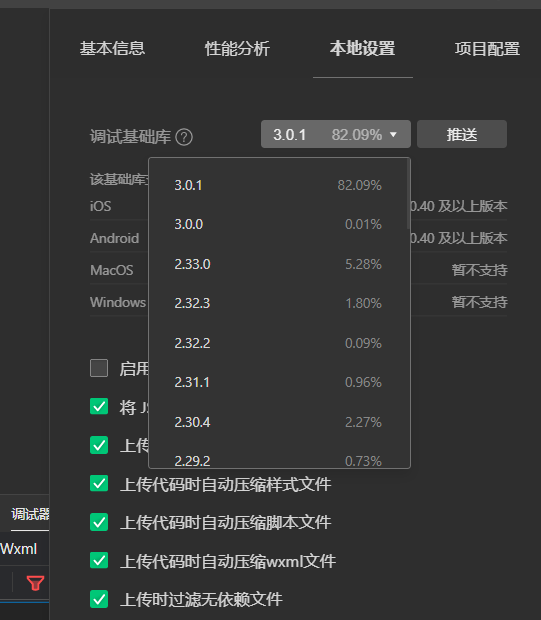This screenshot has height=620, width=541.
Task: Uncheck 上传代码时自动压缩脚本文件
Action: 99,522
